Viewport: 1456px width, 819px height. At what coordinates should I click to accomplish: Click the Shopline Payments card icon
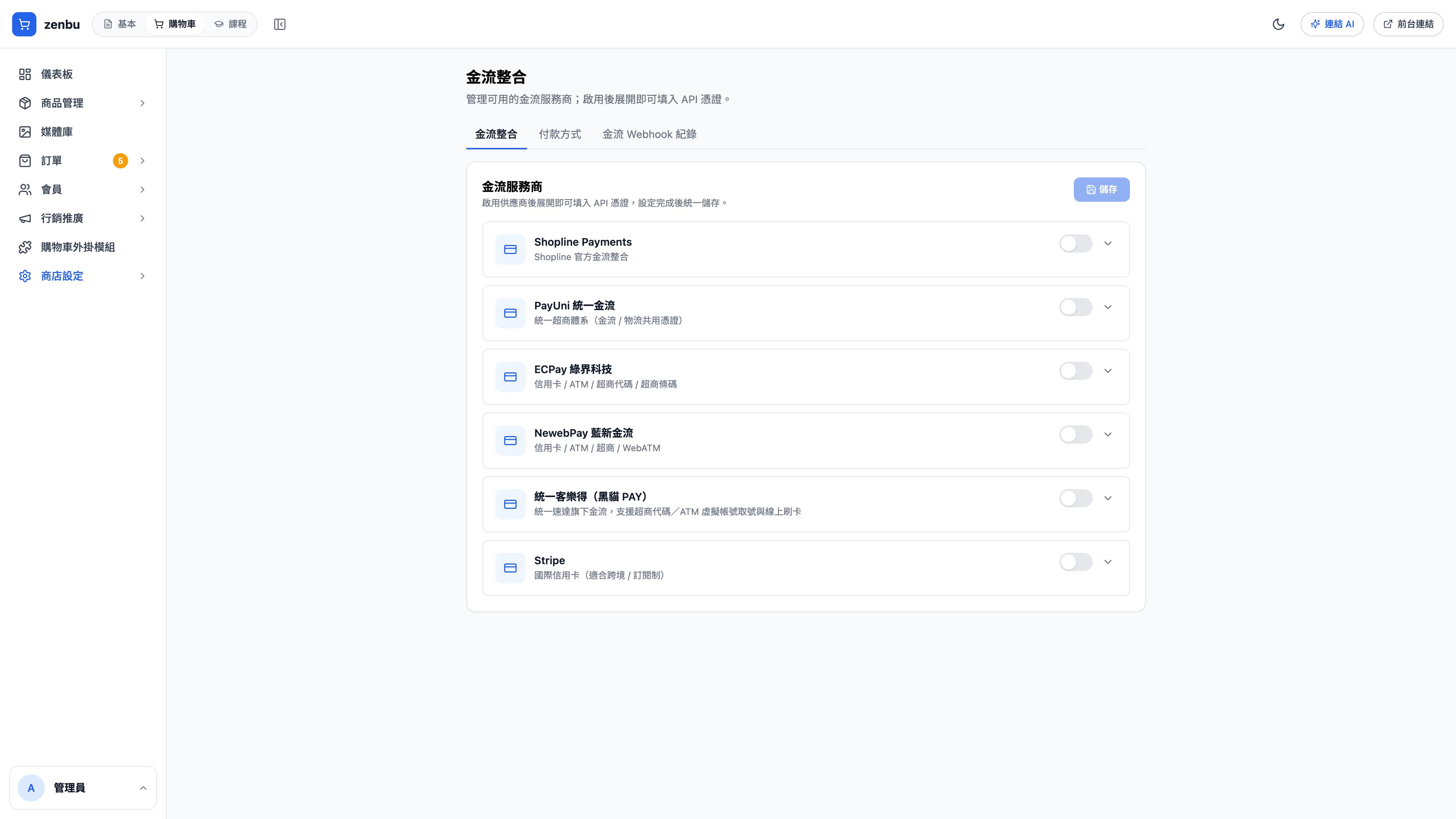[x=510, y=249]
